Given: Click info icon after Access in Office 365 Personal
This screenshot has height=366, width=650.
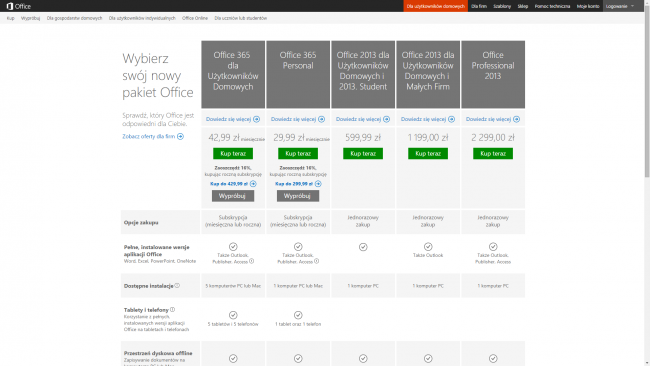Looking at the screenshot, I should pos(316,262).
